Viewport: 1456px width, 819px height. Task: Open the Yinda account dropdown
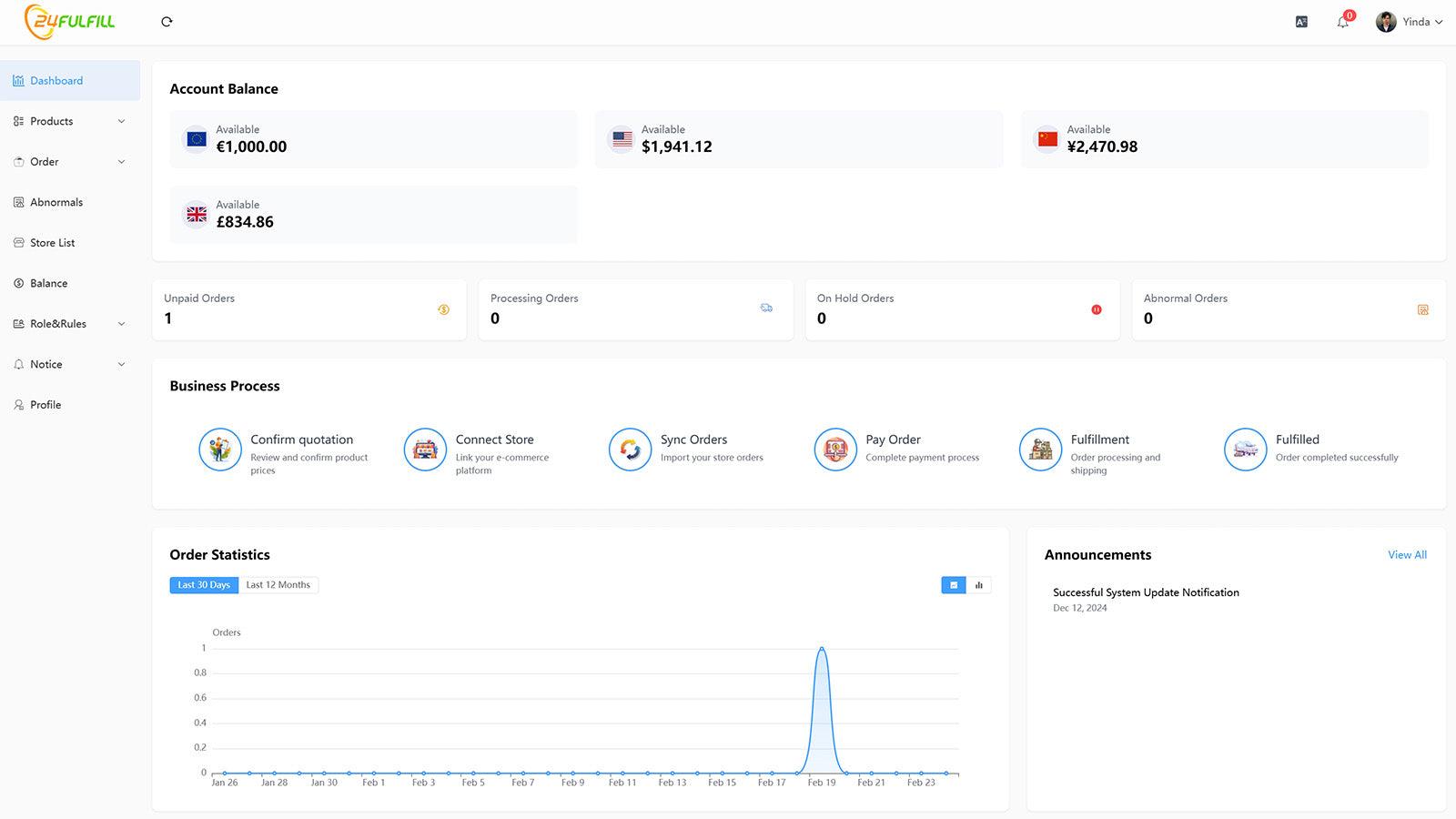tap(1416, 21)
